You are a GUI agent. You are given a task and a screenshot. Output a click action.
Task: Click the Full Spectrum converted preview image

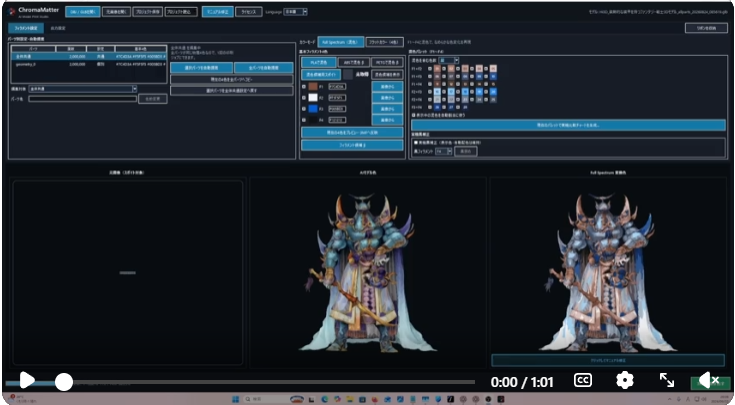pyautogui.click(x=608, y=272)
